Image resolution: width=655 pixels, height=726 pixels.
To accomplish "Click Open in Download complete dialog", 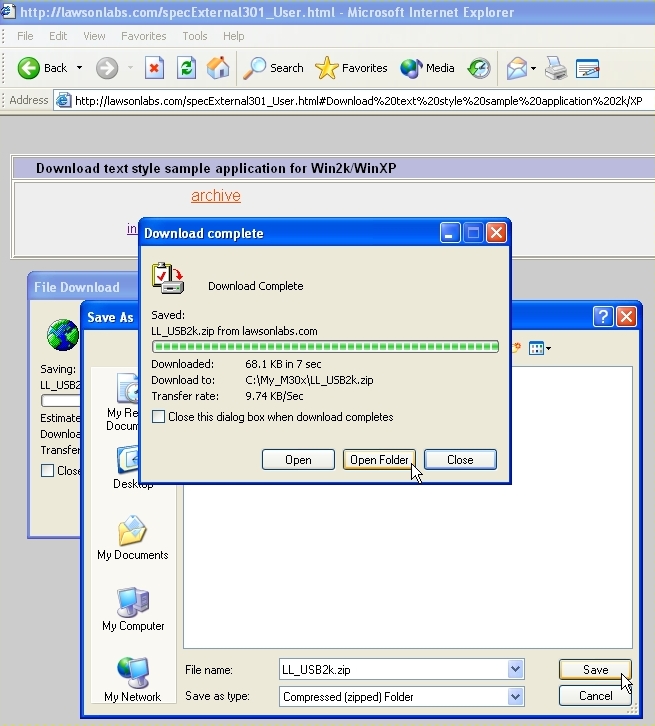I will tap(298, 460).
